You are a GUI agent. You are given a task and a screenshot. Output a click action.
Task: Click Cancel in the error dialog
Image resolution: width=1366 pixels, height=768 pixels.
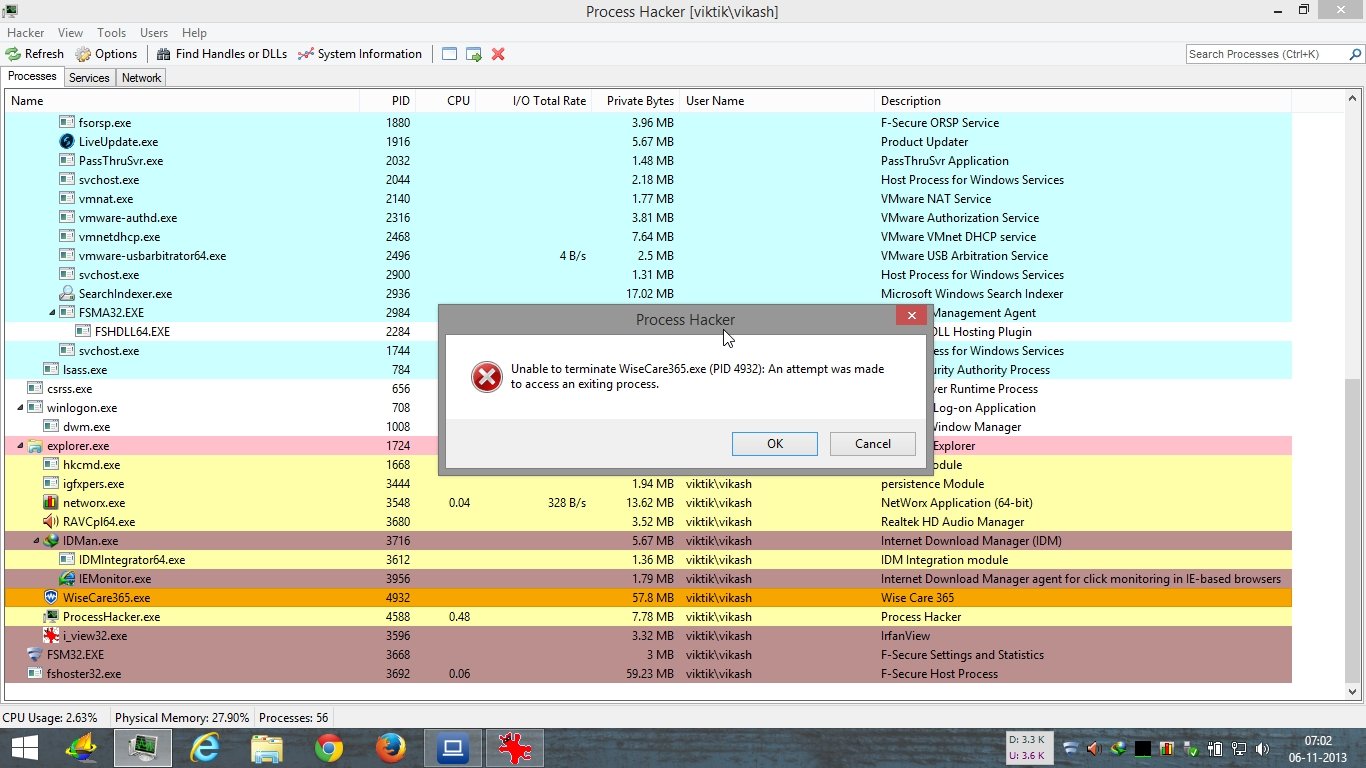click(x=873, y=444)
